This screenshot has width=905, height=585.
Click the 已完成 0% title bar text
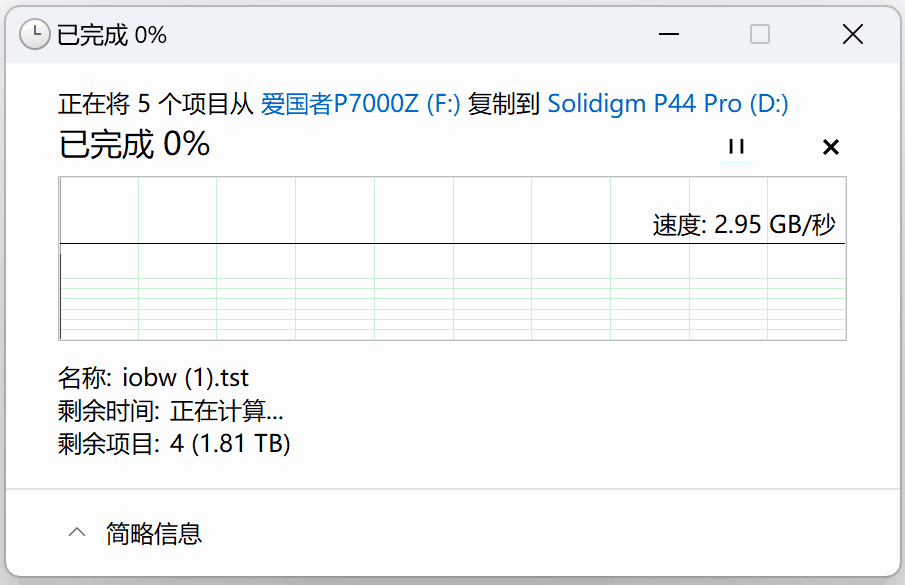pos(111,35)
